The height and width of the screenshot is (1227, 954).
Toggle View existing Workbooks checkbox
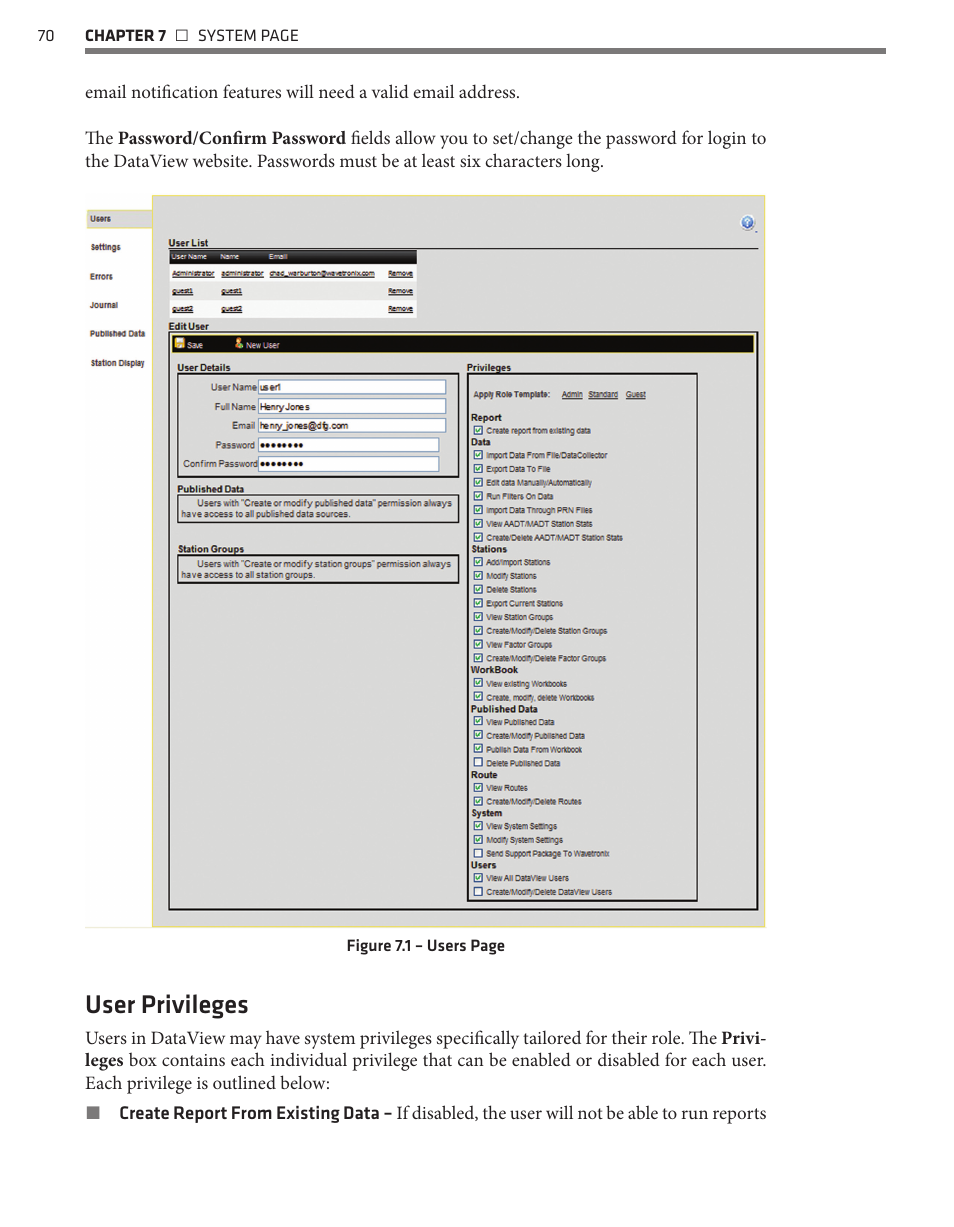tap(479, 683)
